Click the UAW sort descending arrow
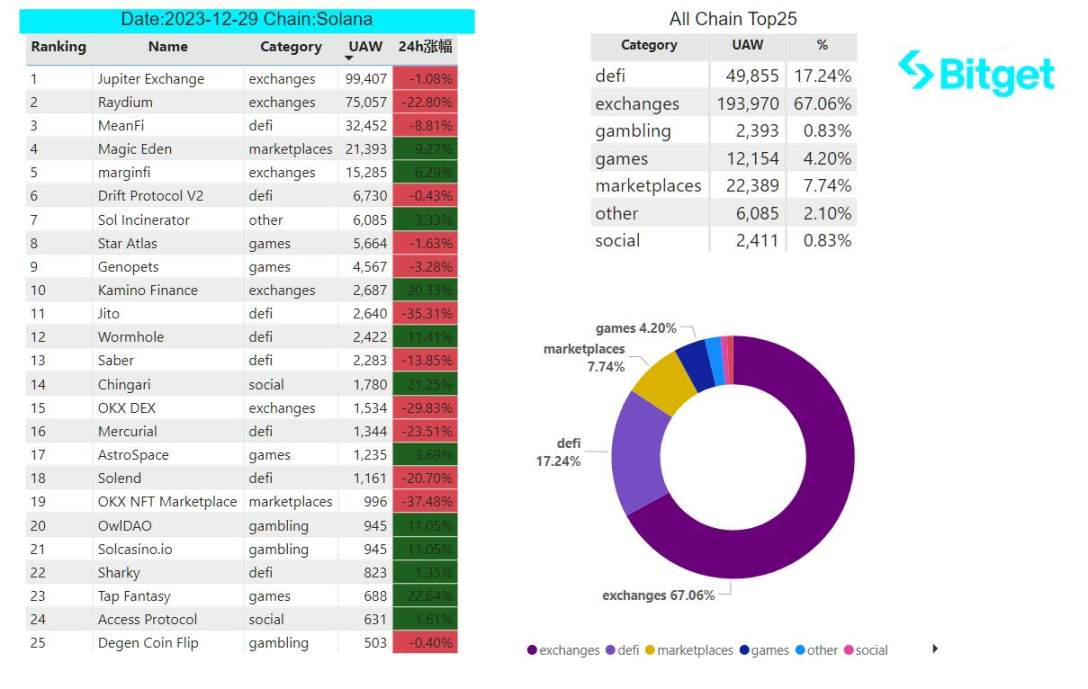The image size is (1088, 689). 349,59
